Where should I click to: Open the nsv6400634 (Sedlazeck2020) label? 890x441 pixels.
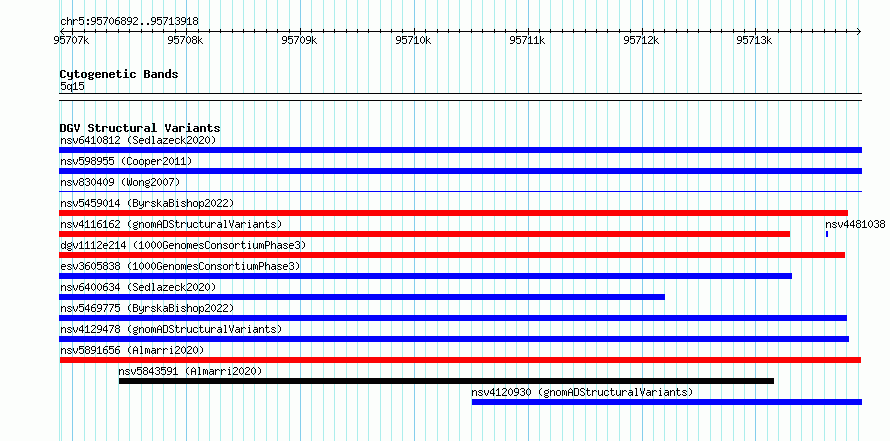click(138, 287)
